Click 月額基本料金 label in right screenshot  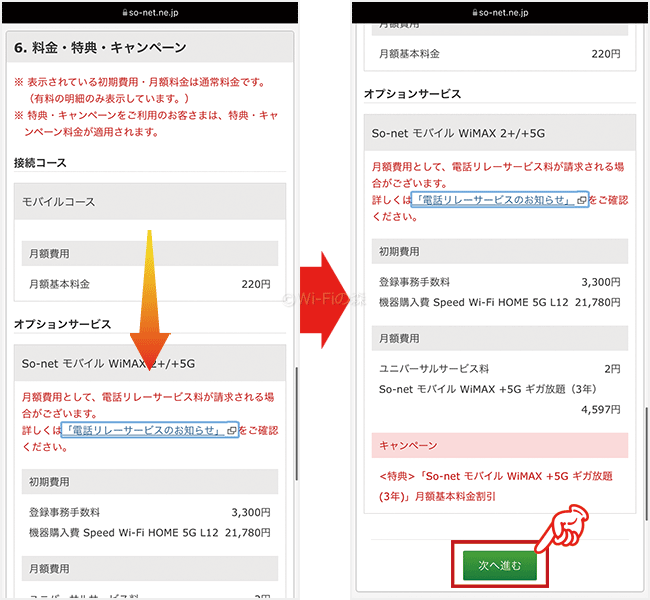click(x=409, y=54)
